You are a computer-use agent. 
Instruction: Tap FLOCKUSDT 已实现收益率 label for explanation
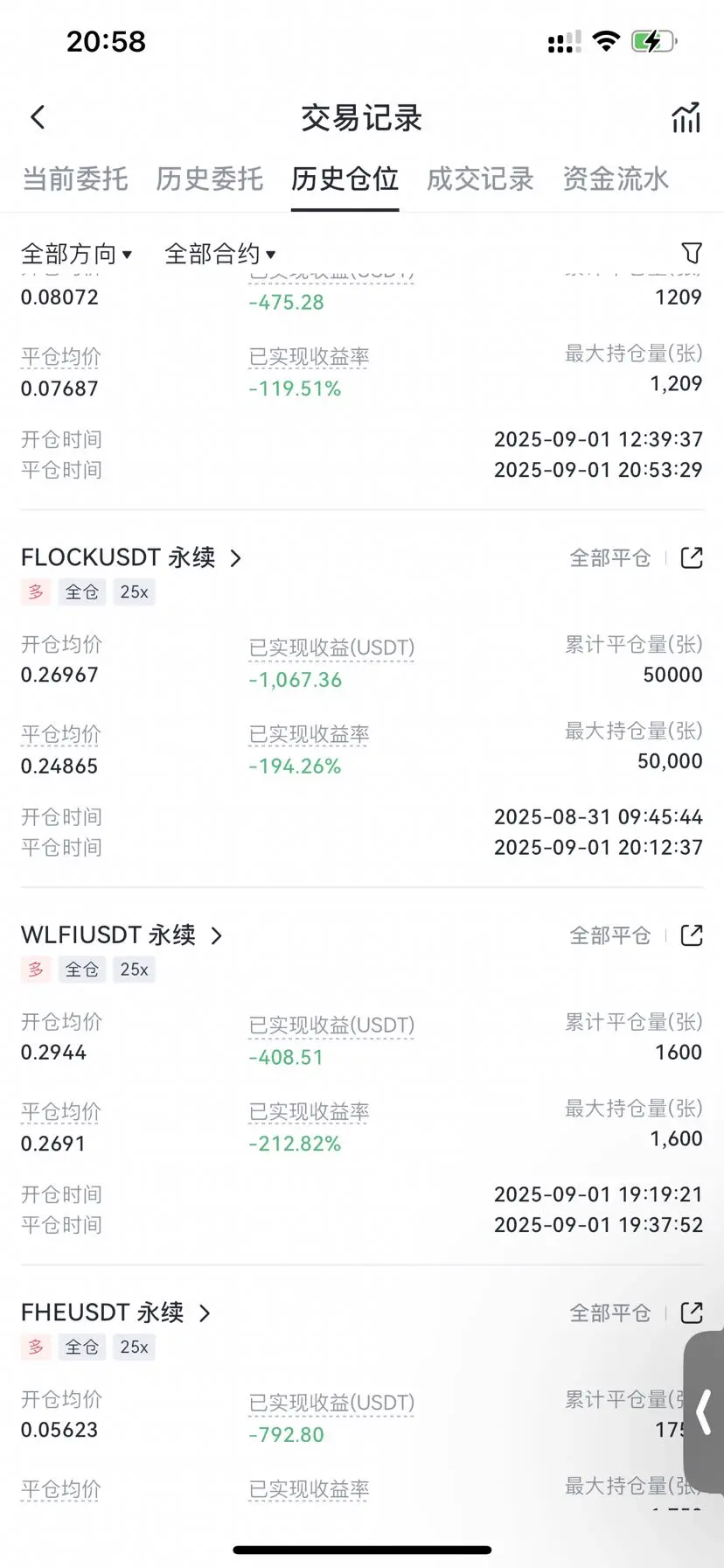point(309,734)
